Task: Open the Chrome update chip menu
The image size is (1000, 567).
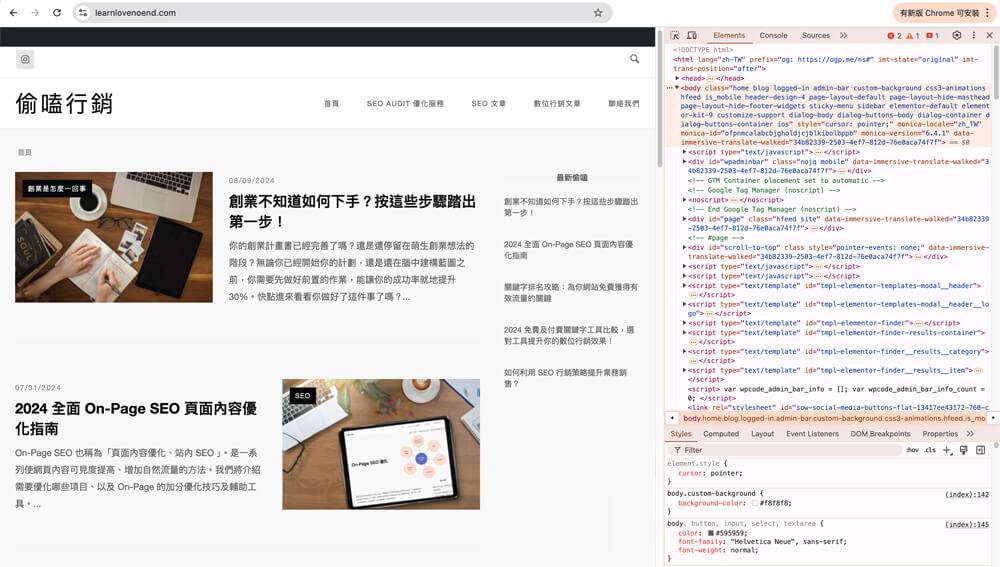Action: 944,13
